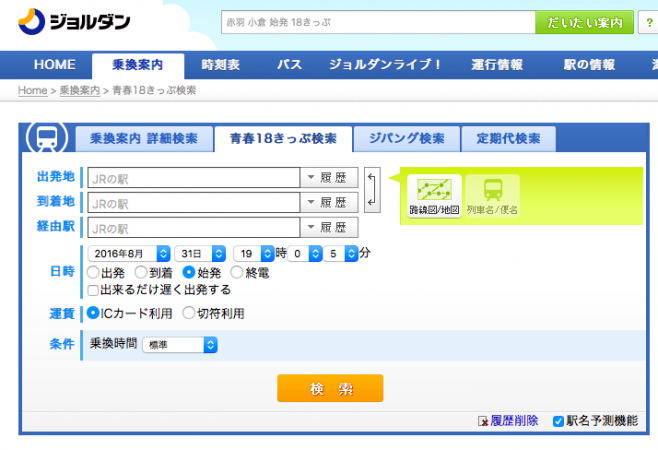Open the 2016年8月 month dropdown

tap(129, 254)
